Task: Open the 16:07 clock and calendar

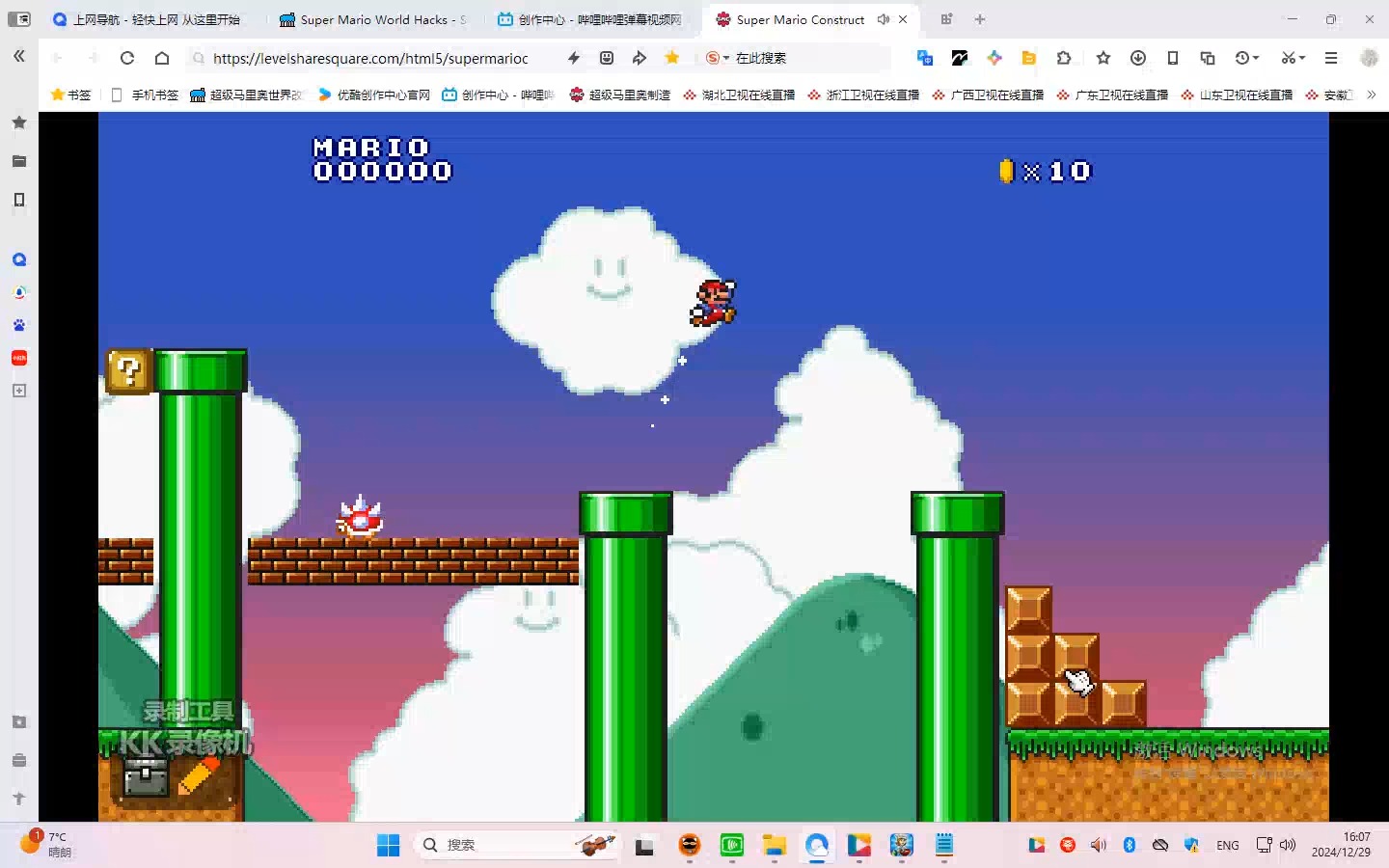Action: (x=1342, y=845)
